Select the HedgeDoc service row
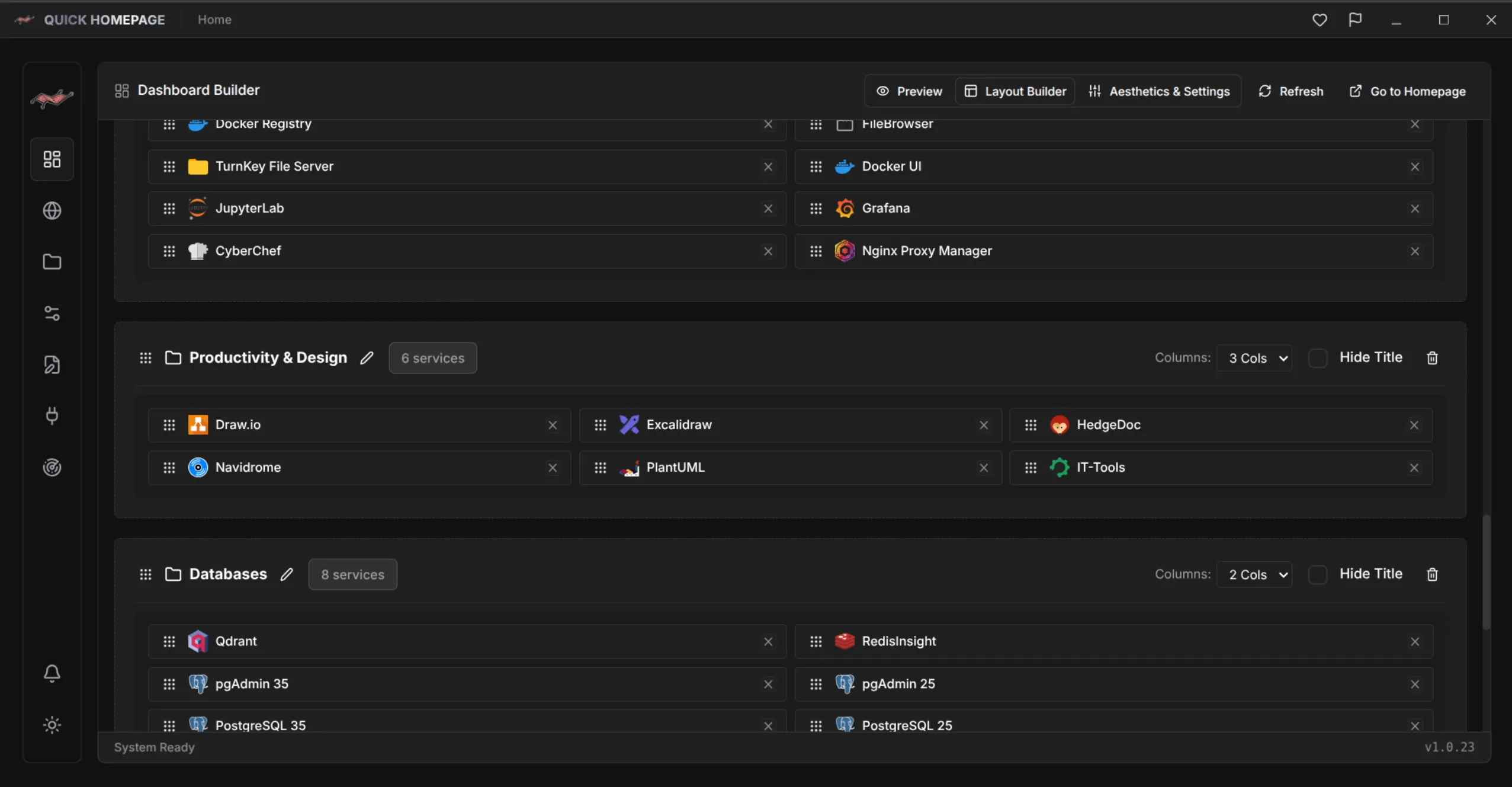The width and height of the screenshot is (1512, 787). 1221,425
